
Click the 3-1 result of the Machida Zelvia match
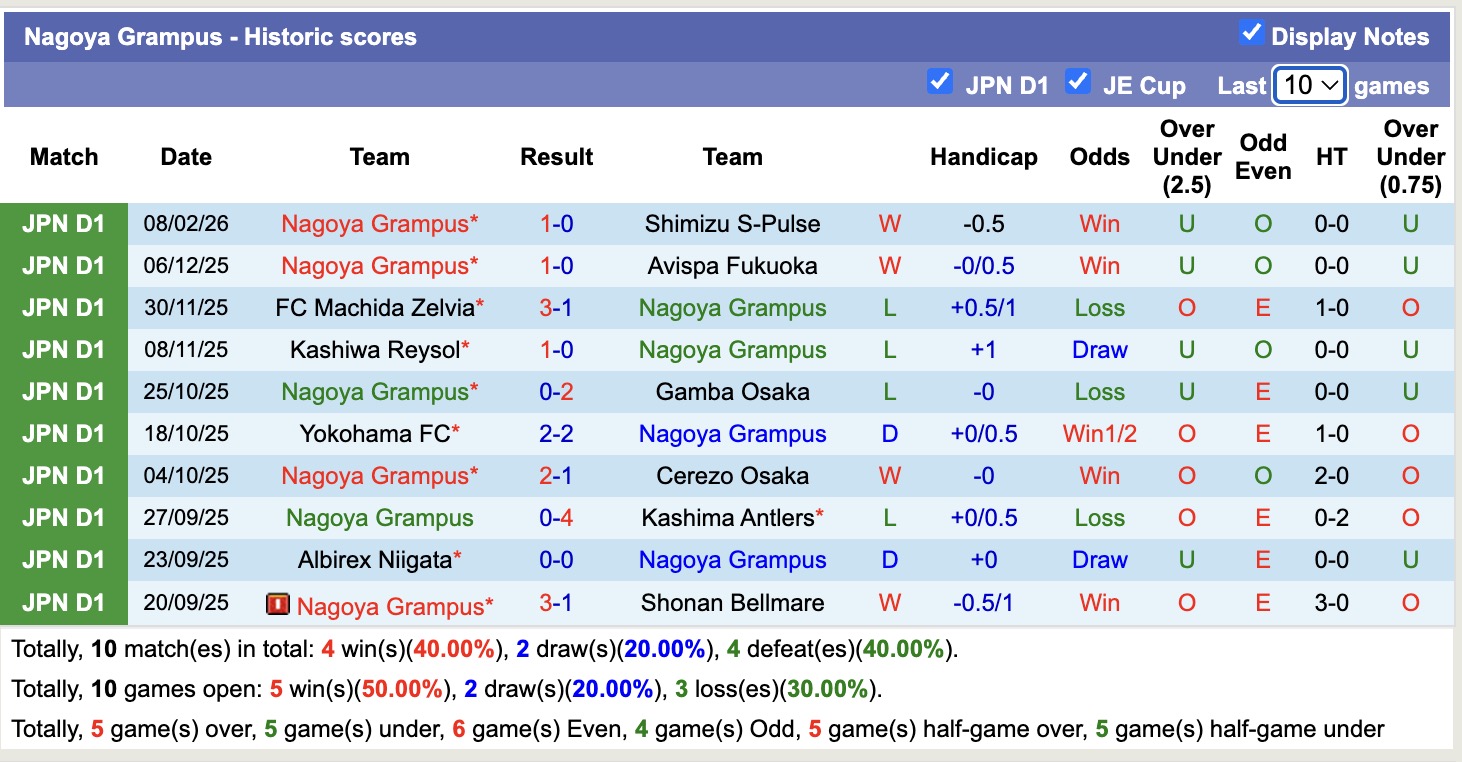tap(556, 308)
